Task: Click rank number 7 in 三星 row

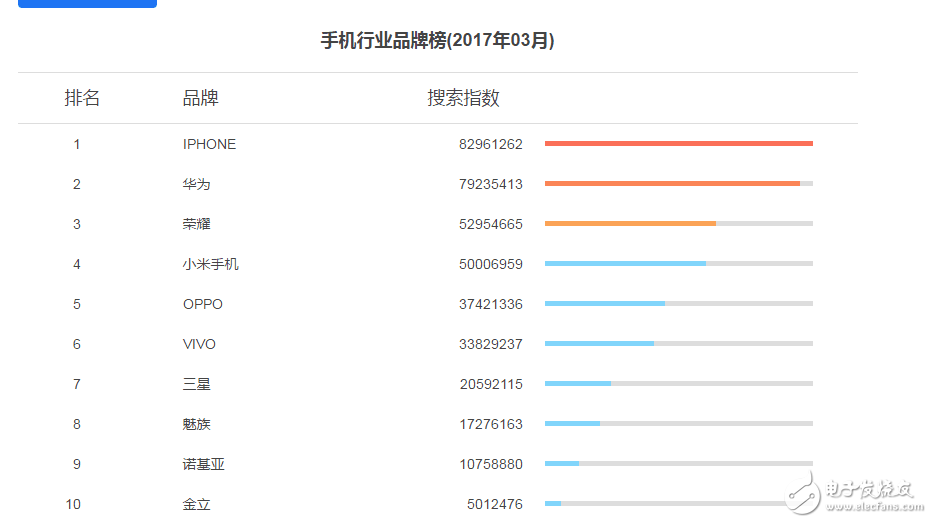Action: click(x=77, y=384)
